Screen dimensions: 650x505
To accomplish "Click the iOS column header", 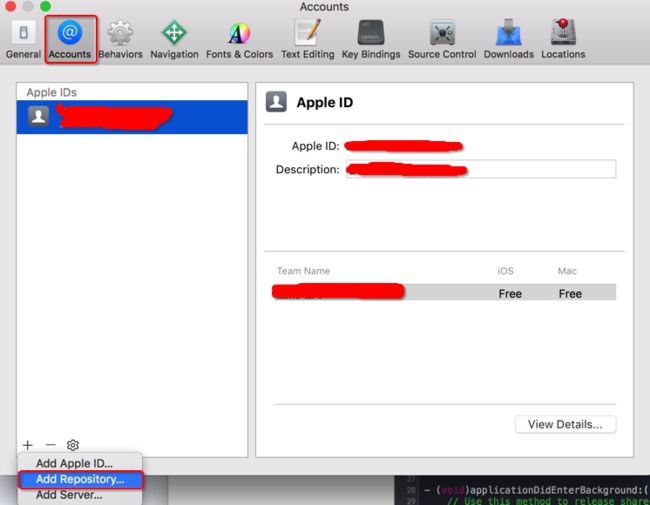I will (505, 271).
